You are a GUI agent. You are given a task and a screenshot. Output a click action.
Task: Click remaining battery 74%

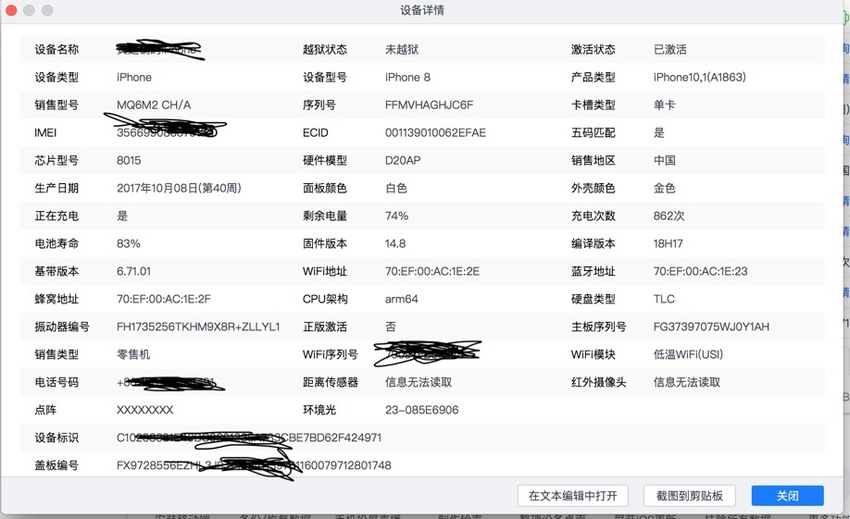[x=396, y=215]
